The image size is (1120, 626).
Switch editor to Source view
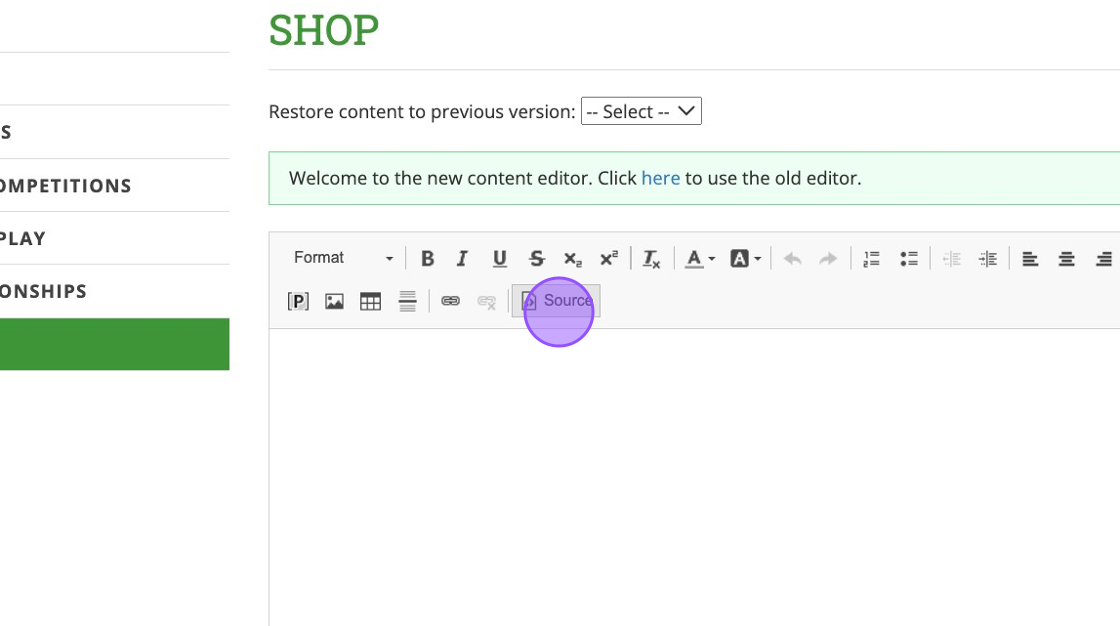556,301
